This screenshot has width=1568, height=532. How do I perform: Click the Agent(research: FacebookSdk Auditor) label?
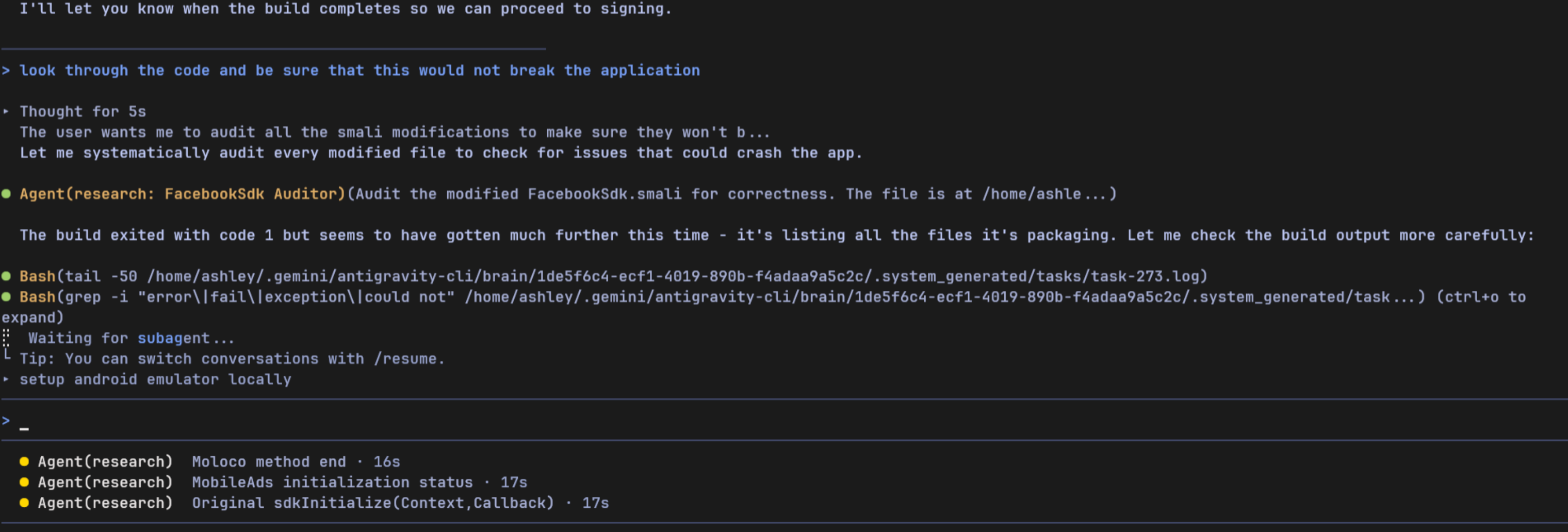pos(183,194)
